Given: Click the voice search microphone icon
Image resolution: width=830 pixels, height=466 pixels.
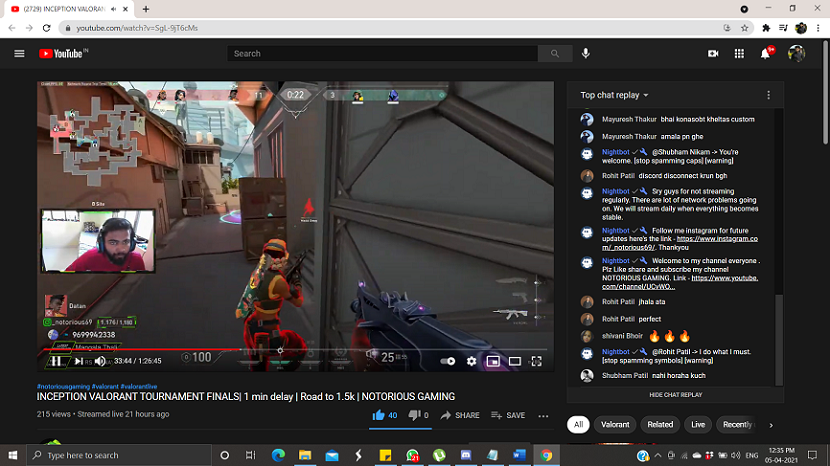Looking at the screenshot, I should pos(586,53).
